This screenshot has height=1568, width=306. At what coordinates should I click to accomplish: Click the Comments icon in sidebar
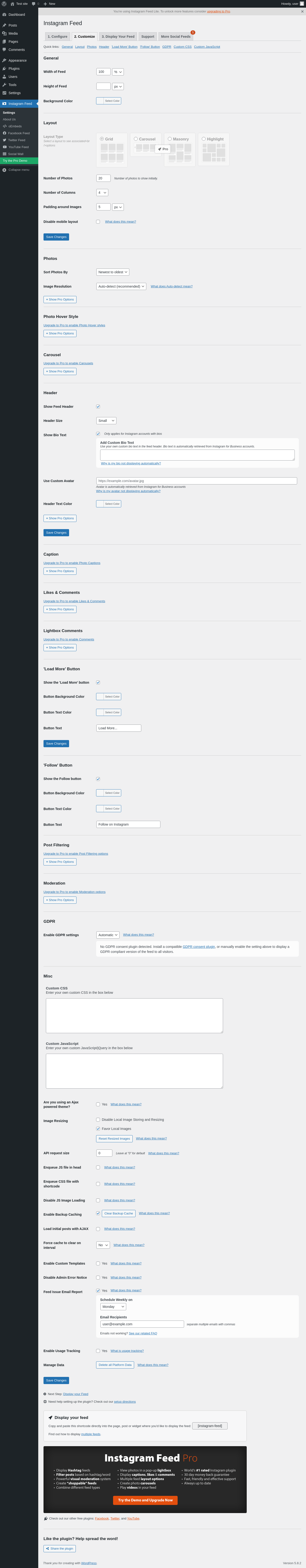click(4, 49)
